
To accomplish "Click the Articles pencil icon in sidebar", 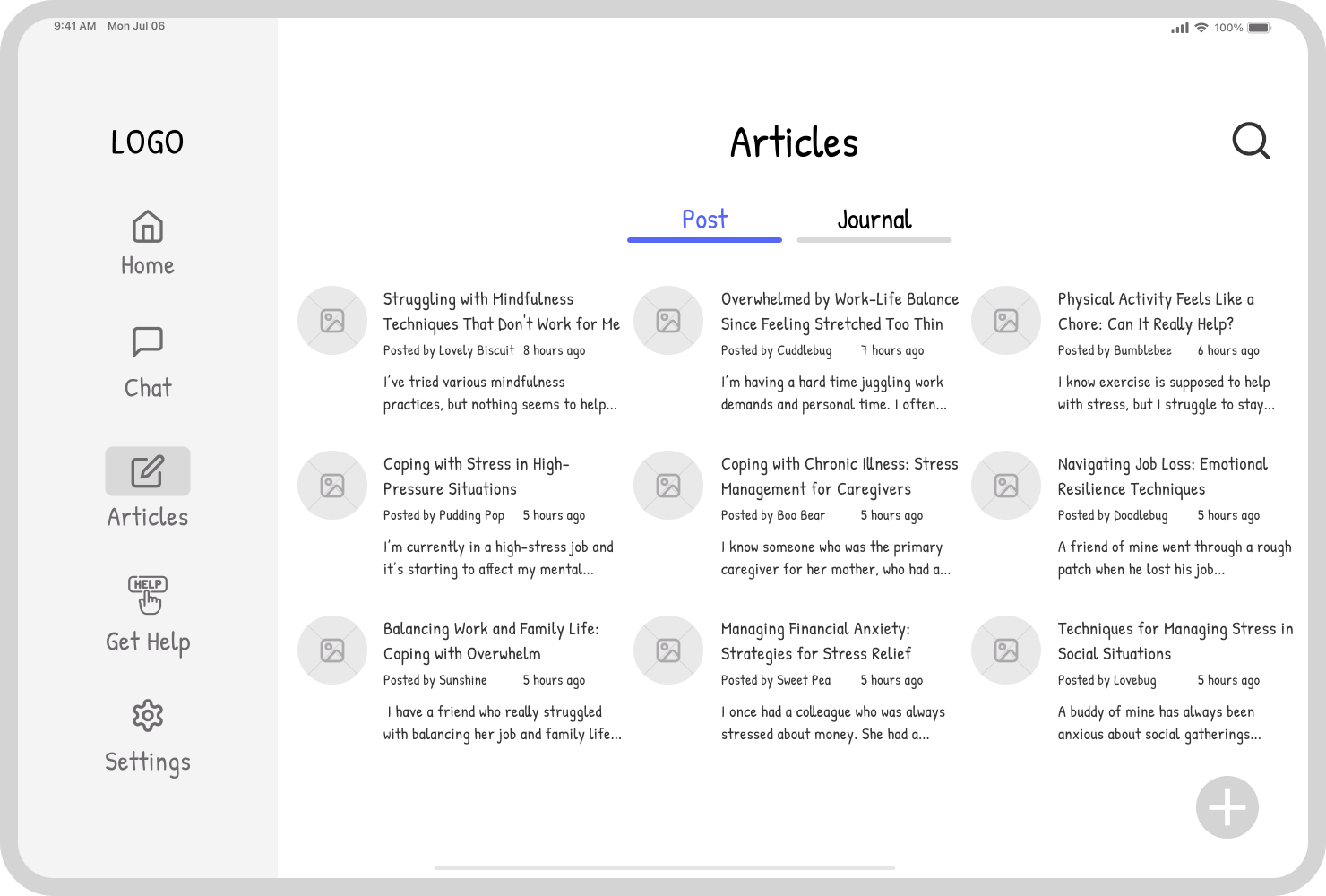I will (147, 470).
